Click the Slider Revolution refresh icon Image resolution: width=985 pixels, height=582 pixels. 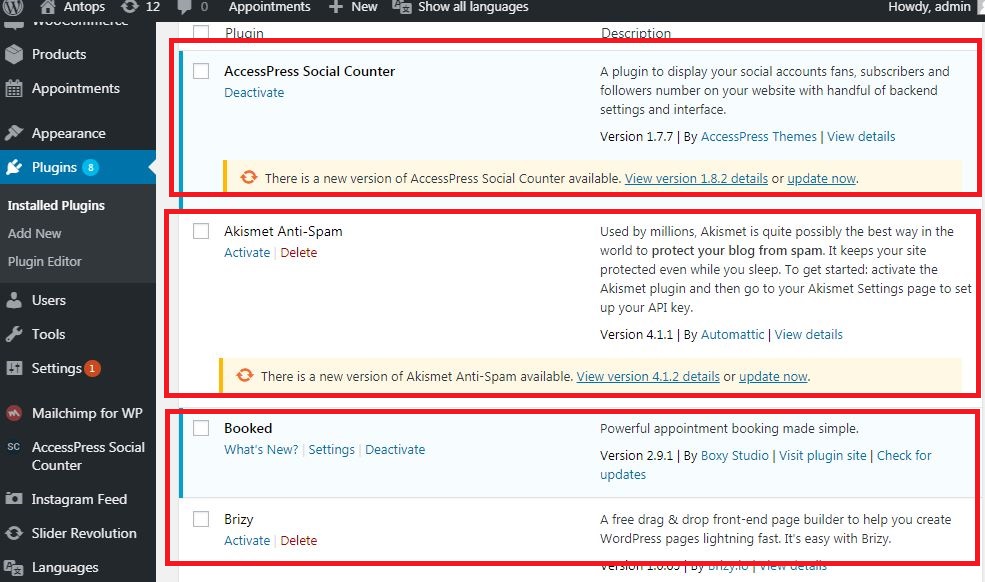(x=14, y=533)
